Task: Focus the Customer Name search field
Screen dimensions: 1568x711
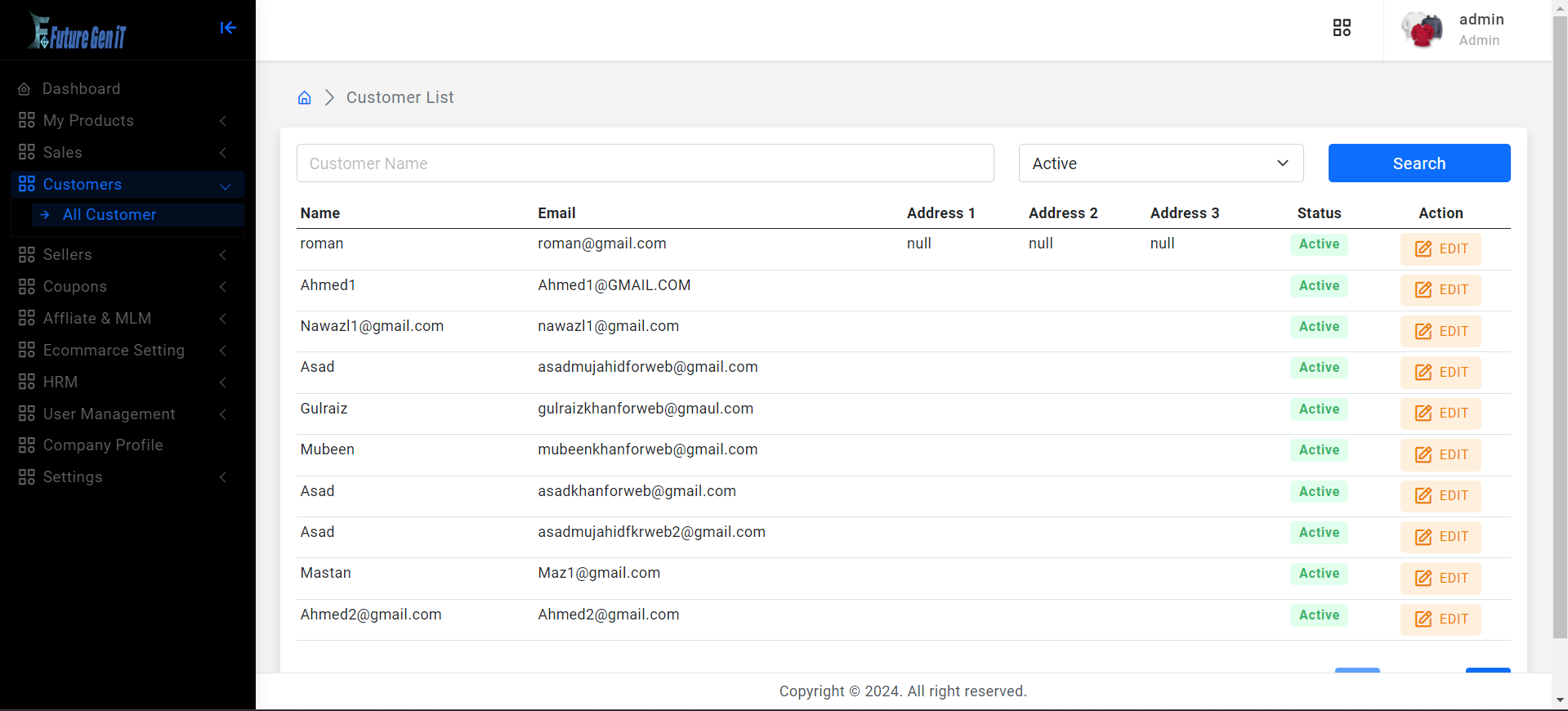Action: (645, 163)
